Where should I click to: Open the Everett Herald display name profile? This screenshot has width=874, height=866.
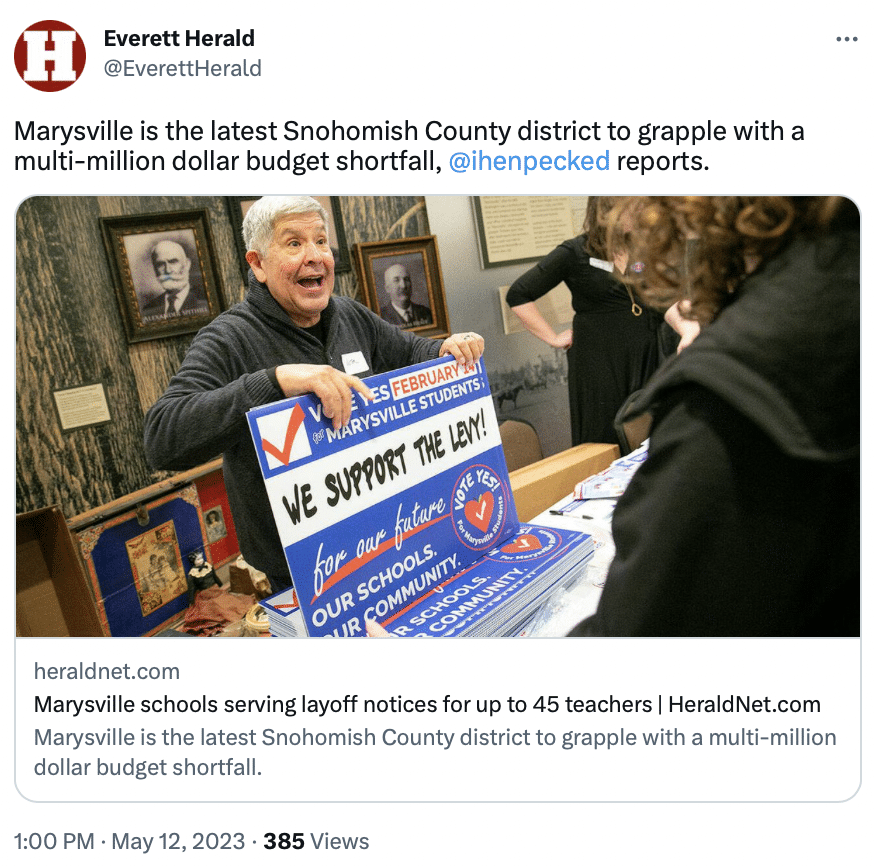pyautogui.click(x=179, y=38)
